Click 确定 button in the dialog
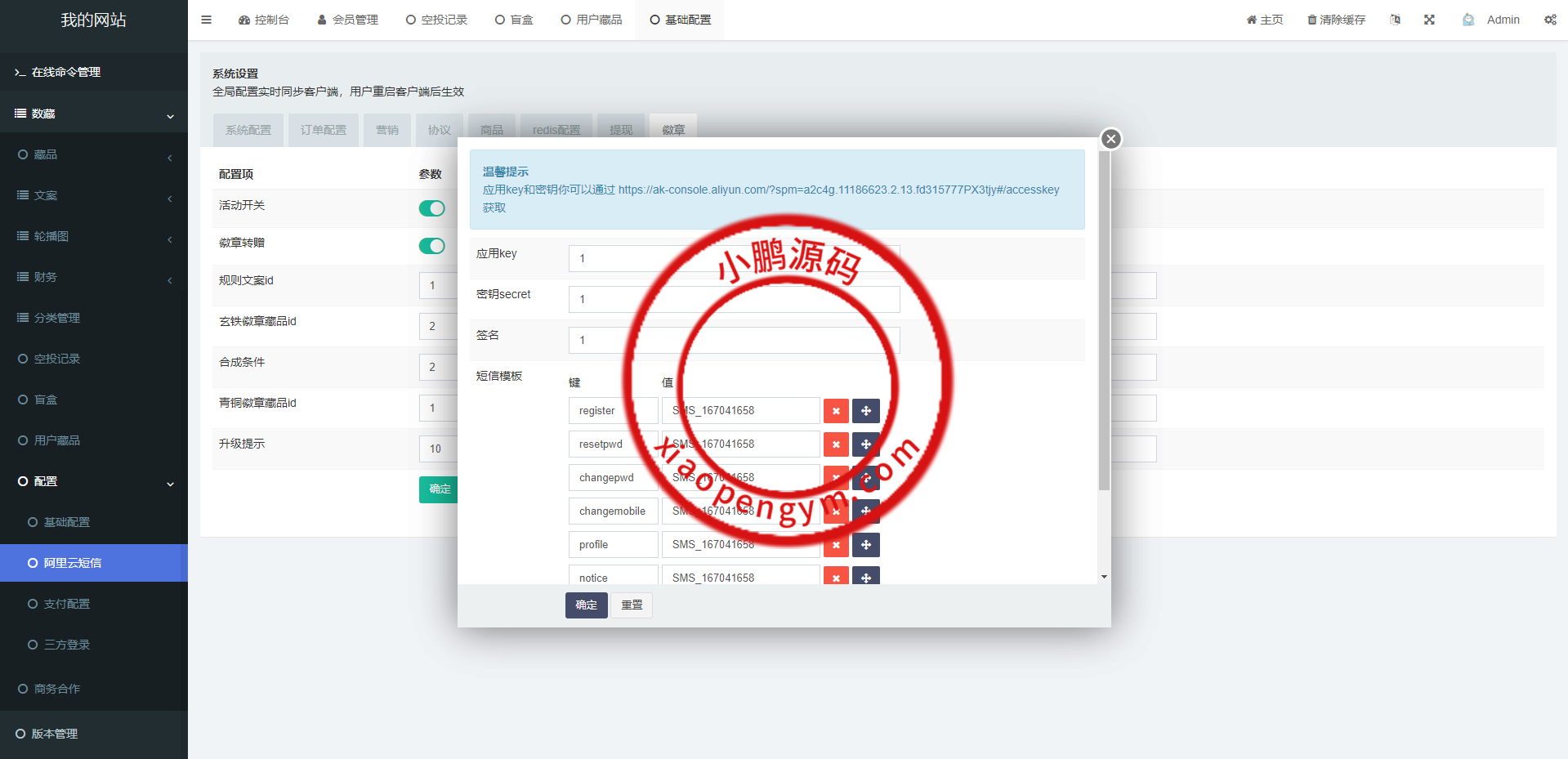 (x=586, y=605)
